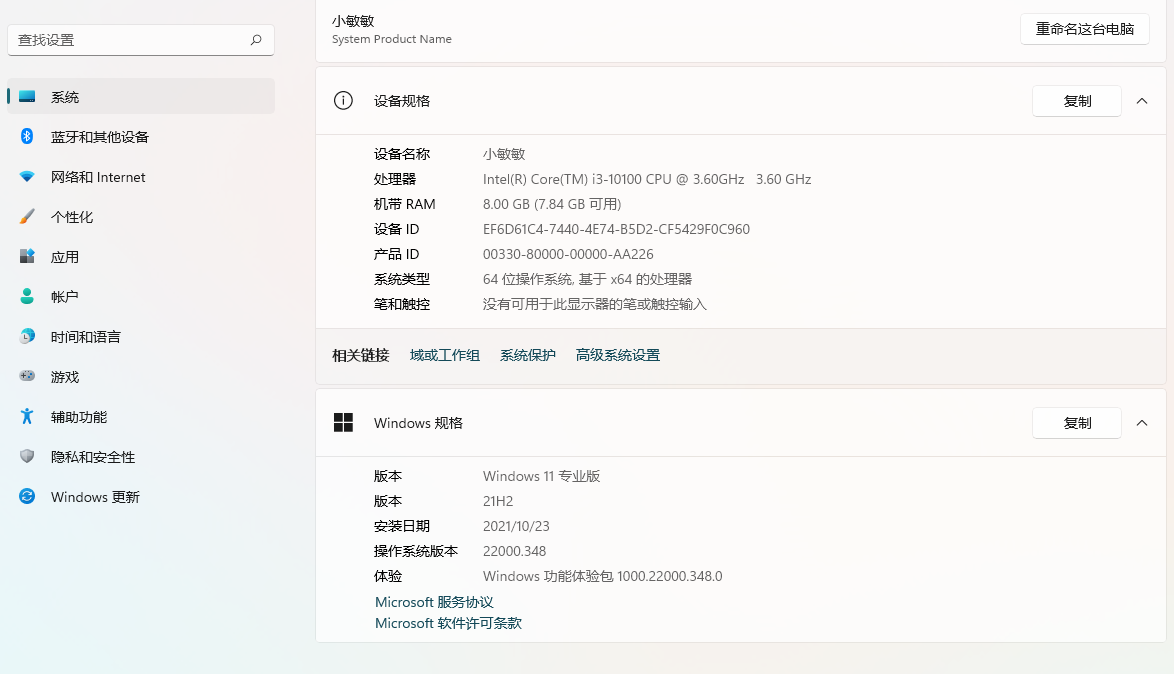Collapse the 设备规格 section chevron

[x=1142, y=101]
